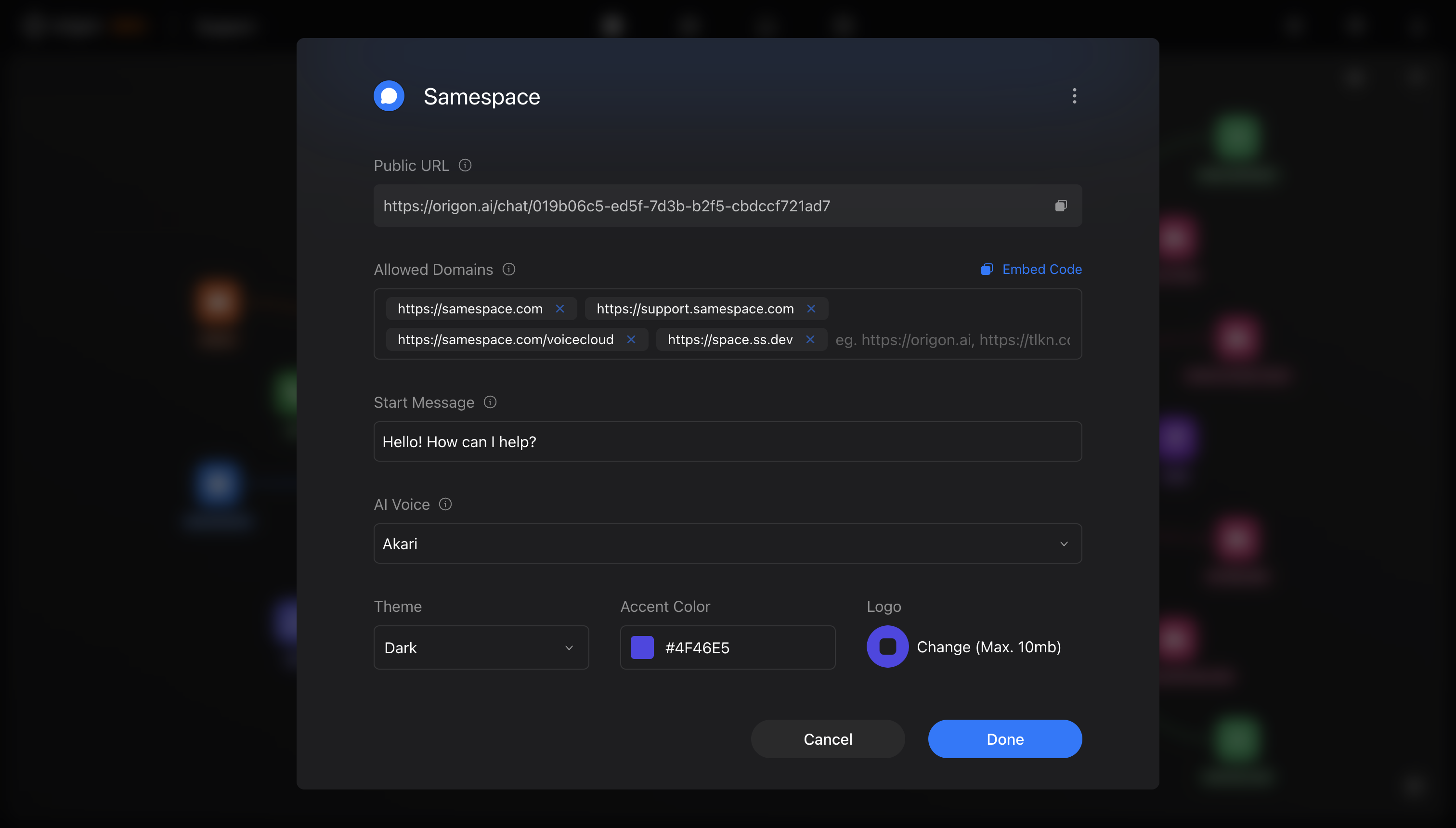Open the Theme dropdown set to Dark

(x=481, y=647)
